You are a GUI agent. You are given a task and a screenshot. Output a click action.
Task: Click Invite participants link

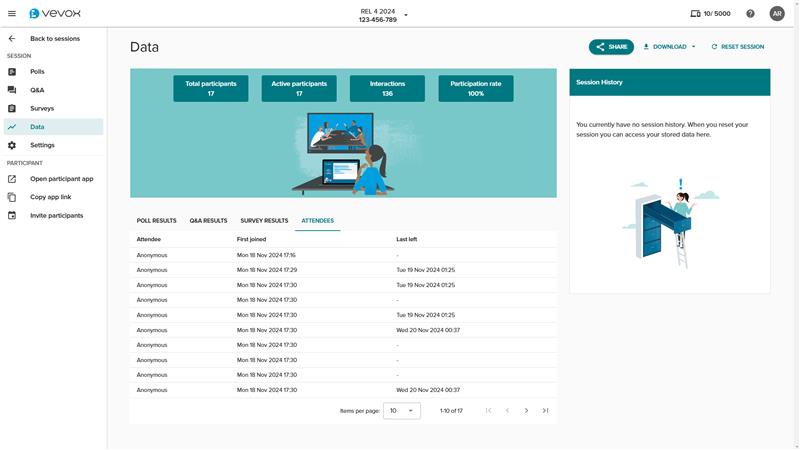pyautogui.click(x=57, y=215)
